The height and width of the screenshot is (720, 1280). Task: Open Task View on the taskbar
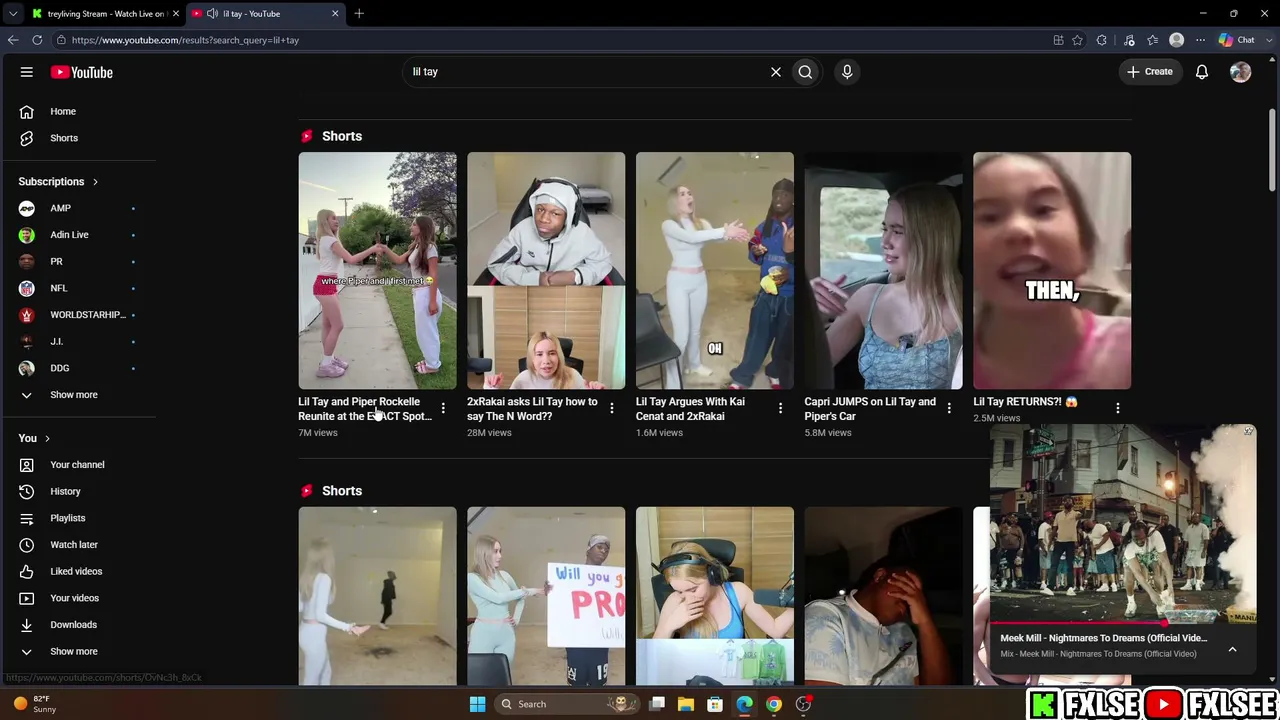tap(657, 704)
